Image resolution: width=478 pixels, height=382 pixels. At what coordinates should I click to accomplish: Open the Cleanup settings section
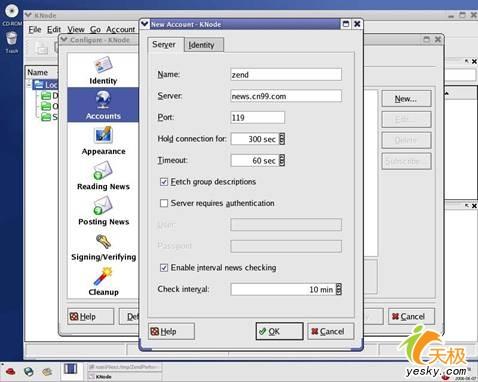(x=103, y=282)
